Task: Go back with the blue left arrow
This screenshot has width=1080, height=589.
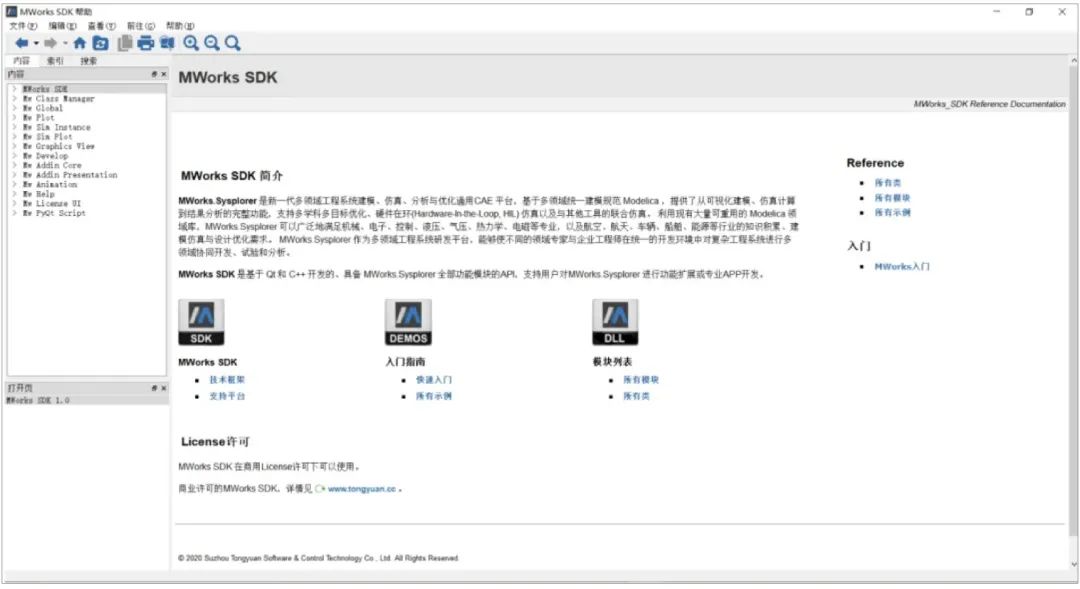Action: pyautogui.click(x=21, y=43)
